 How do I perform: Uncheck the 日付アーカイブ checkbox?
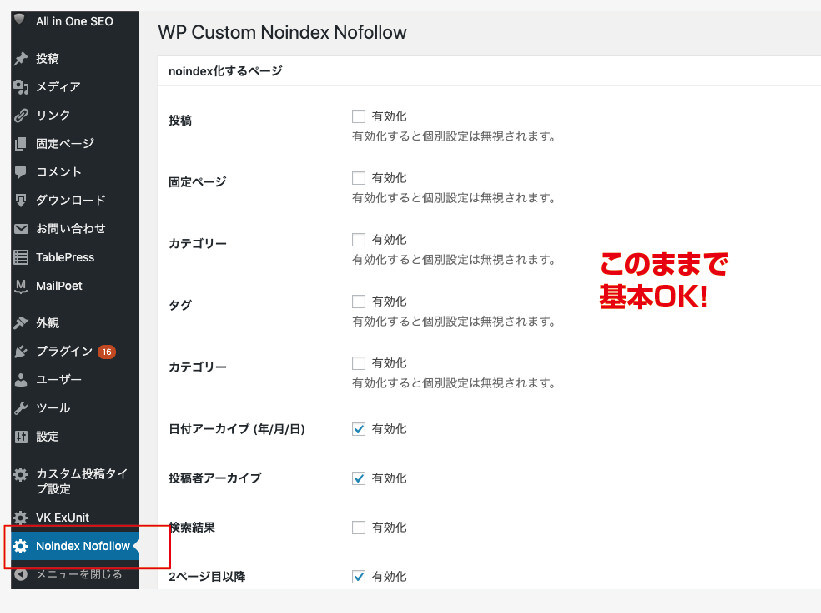[x=359, y=429]
